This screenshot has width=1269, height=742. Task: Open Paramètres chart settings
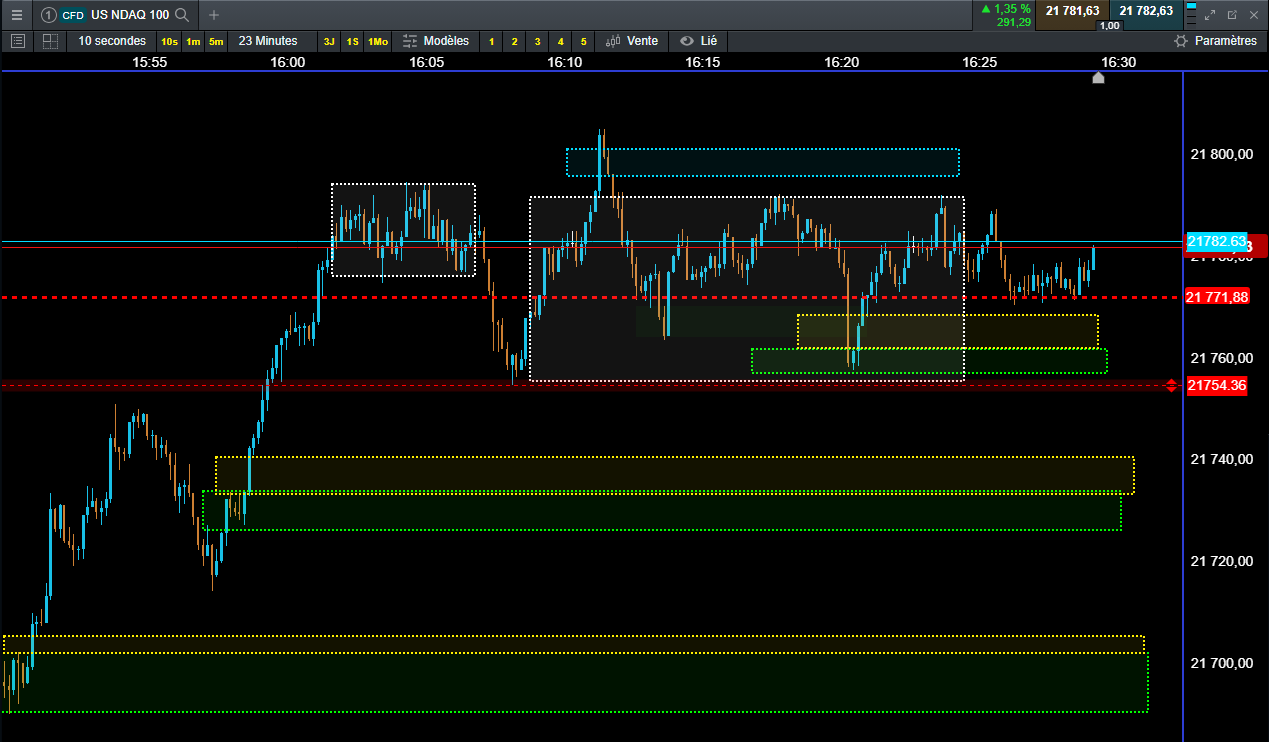(x=1215, y=41)
